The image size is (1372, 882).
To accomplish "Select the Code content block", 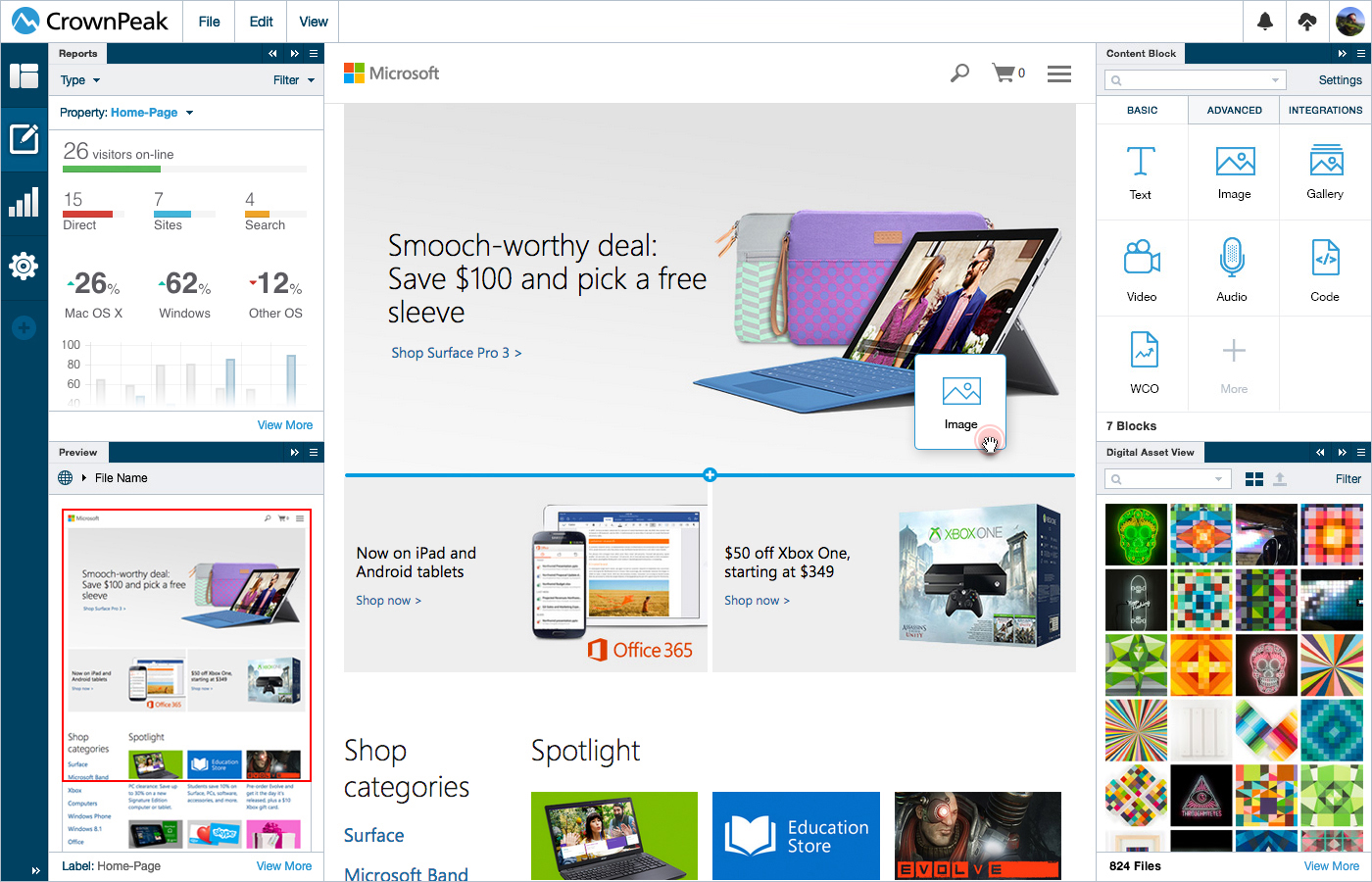I will click(1325, 269).
